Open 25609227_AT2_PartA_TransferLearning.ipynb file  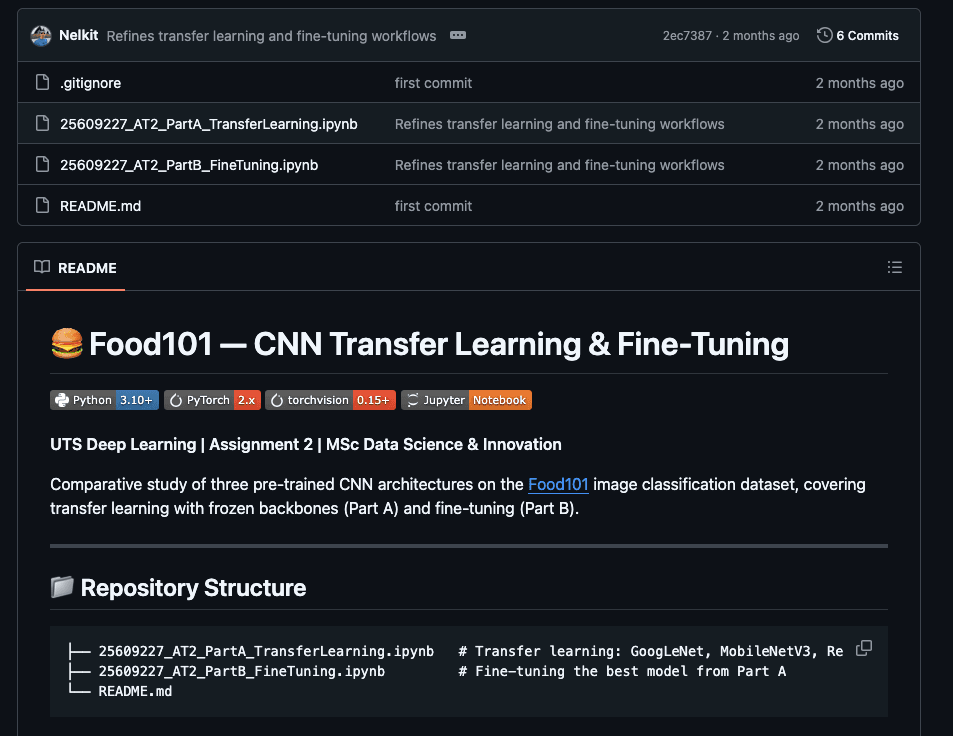click(x=208, y=124)
